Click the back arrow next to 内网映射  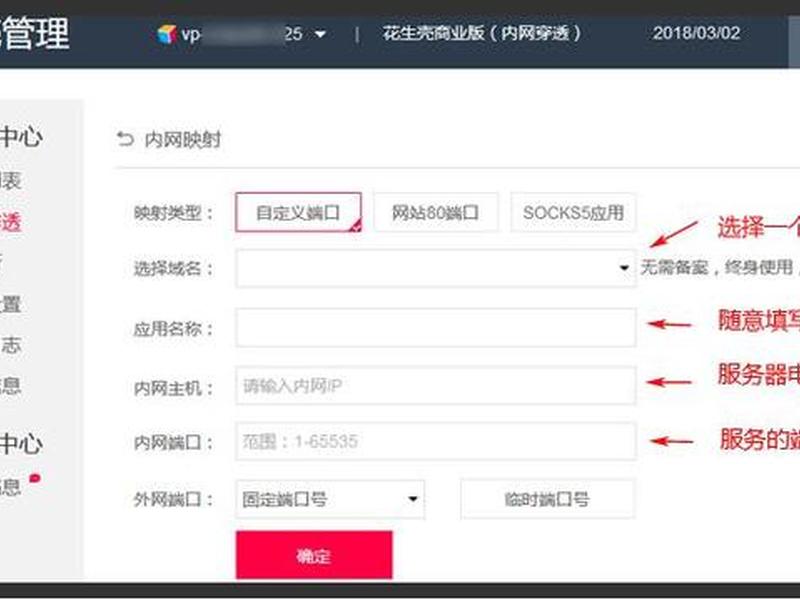(125, 139)
